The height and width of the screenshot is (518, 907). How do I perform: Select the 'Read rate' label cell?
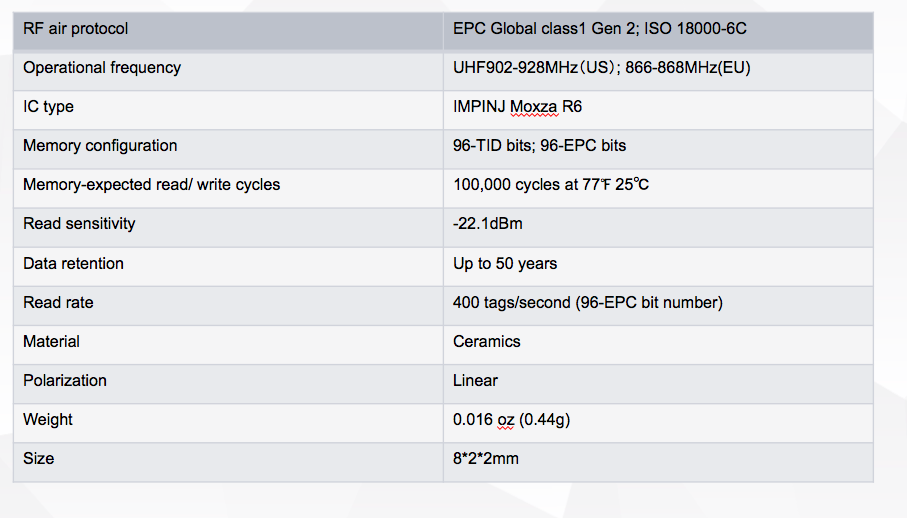(58, 303)
